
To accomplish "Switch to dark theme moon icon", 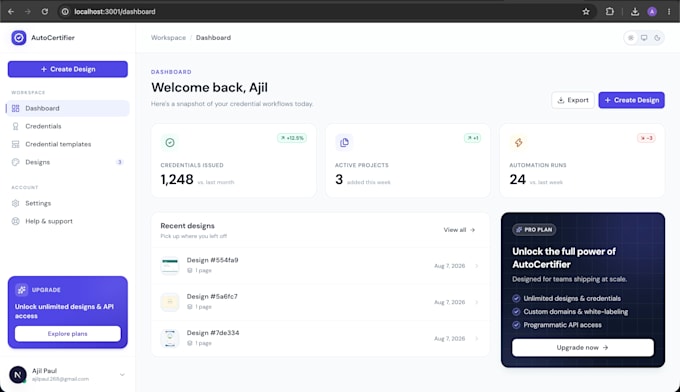I will click(x=657, y=38).
